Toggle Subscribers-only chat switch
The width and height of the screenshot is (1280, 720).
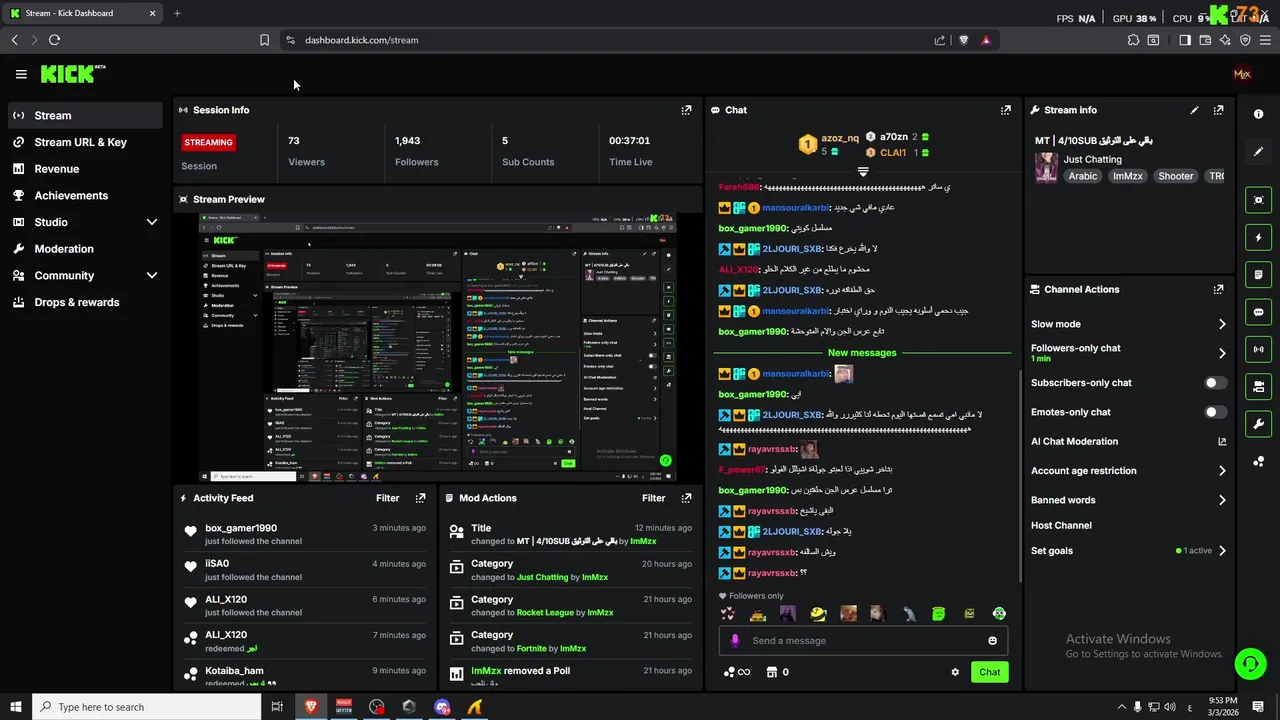[1215, 383]
